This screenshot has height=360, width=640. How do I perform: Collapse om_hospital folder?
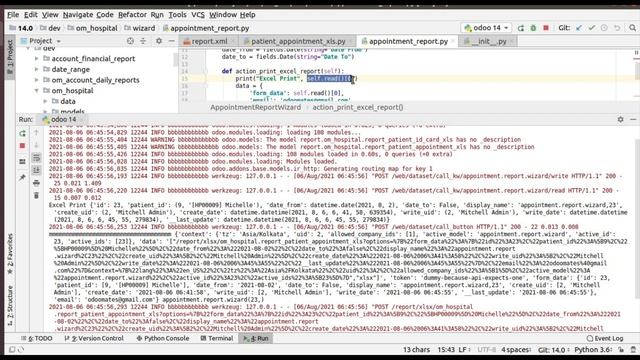pos(36,91)
